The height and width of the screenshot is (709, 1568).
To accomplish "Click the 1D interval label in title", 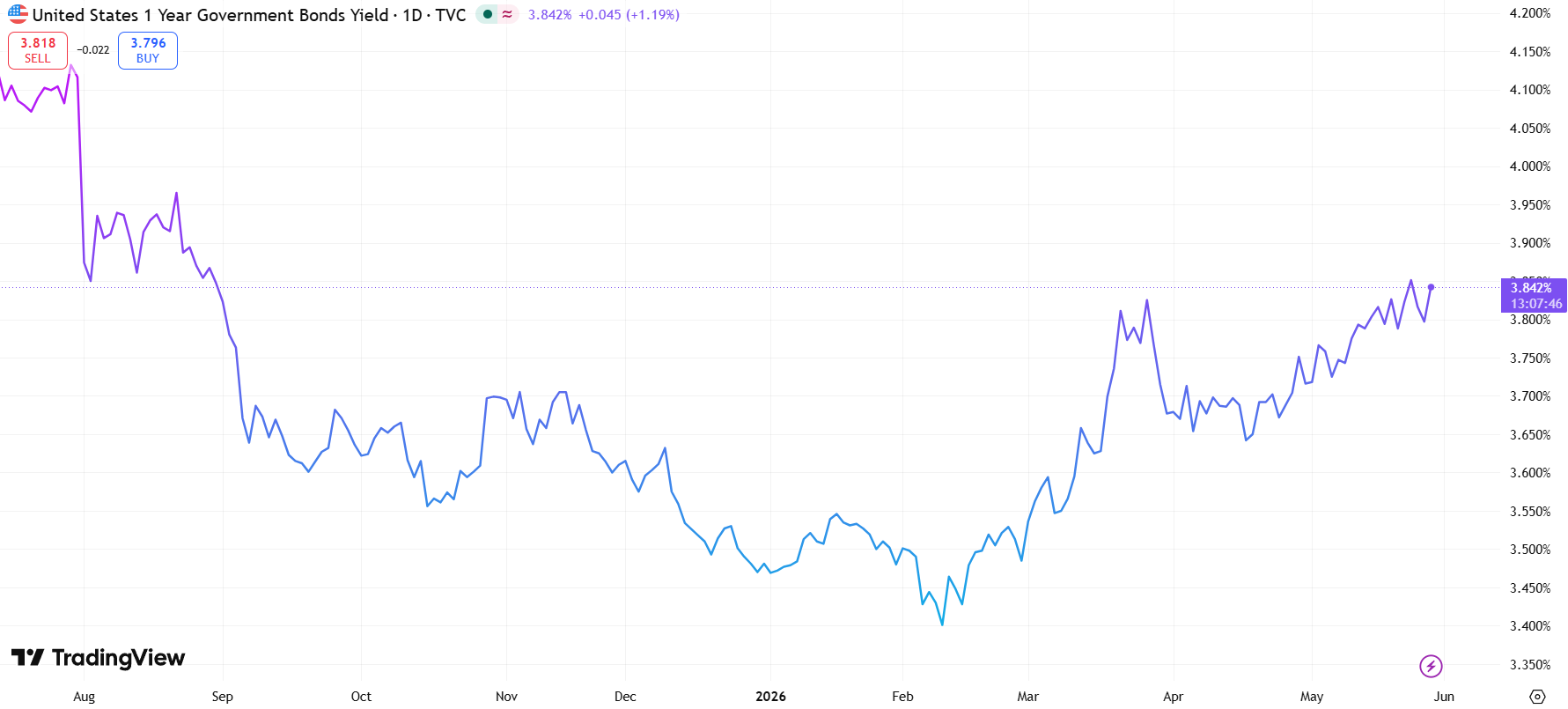I will point(412,15).
